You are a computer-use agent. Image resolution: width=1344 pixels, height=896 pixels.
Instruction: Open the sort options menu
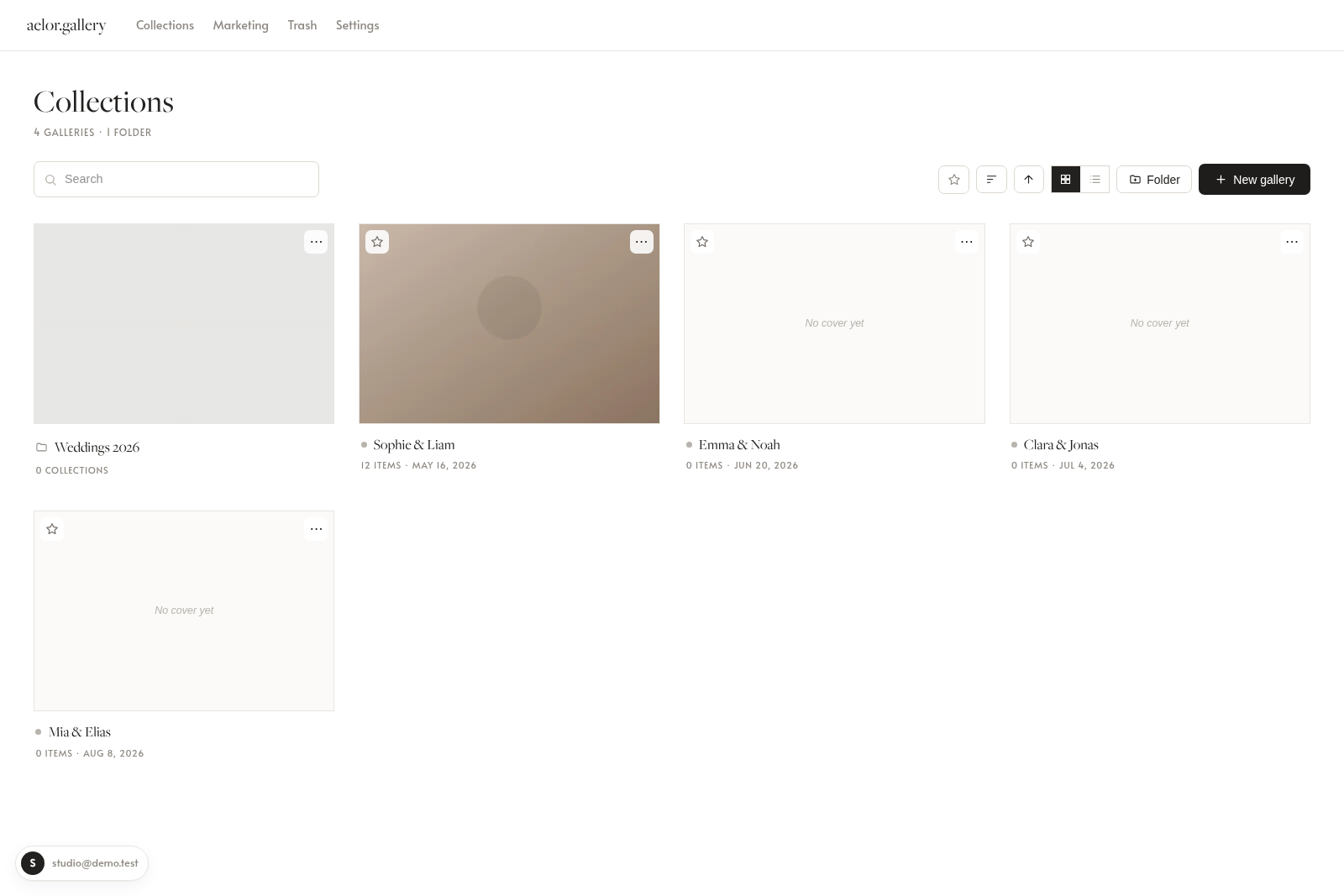(x=991, y=179)
